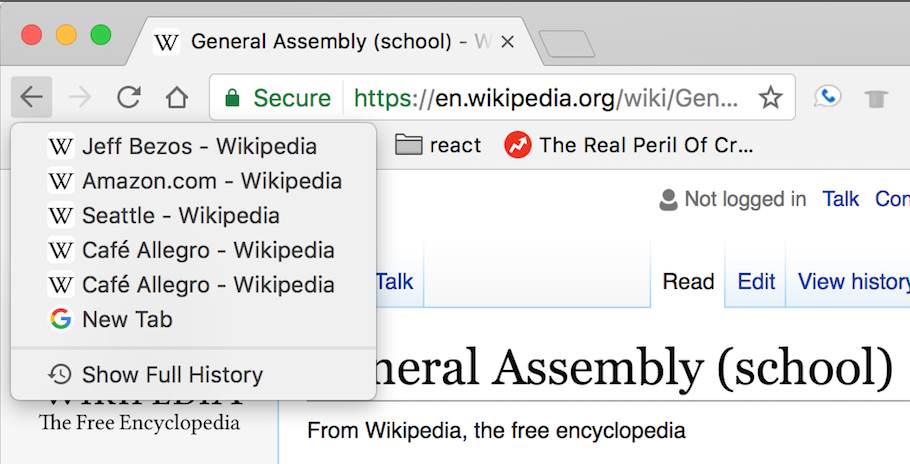Viewport: 910px width, 464px height.
Task: Reload the current page
Action: [128, 97]
